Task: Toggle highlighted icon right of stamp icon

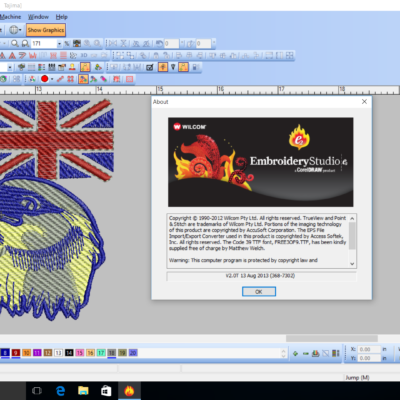Action: coord(85,67)
